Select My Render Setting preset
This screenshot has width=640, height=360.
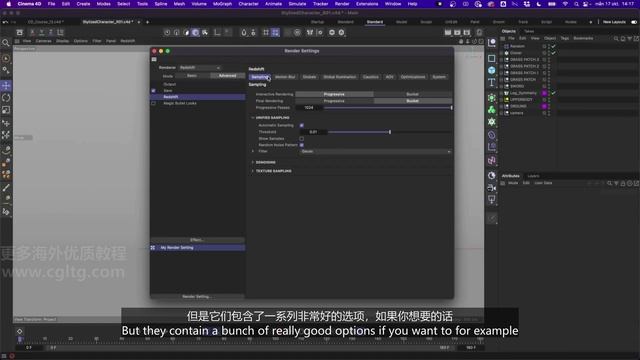[198, 248]
